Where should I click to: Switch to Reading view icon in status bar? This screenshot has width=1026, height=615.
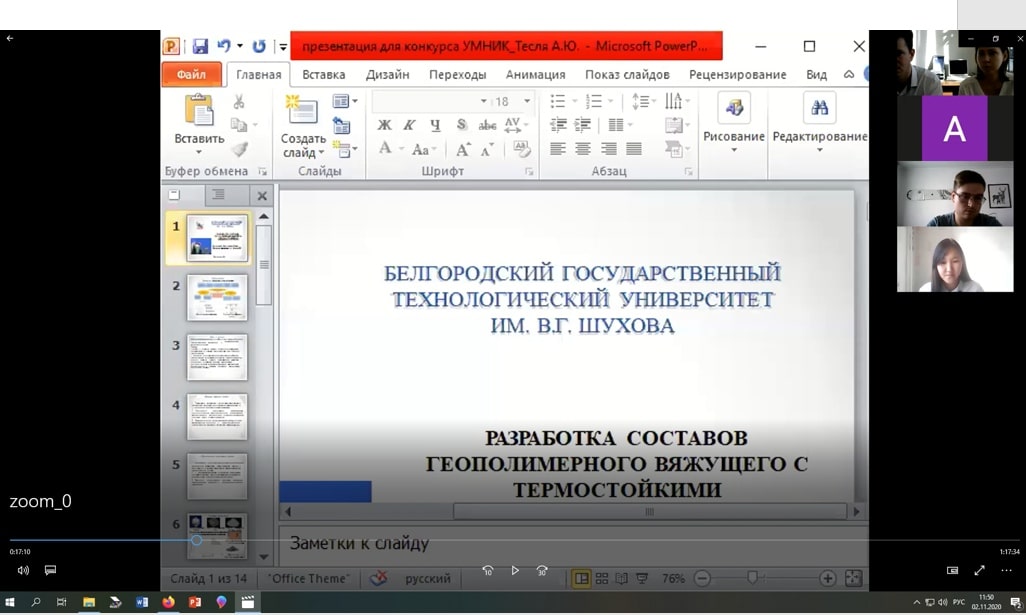(x=622, y=578)
